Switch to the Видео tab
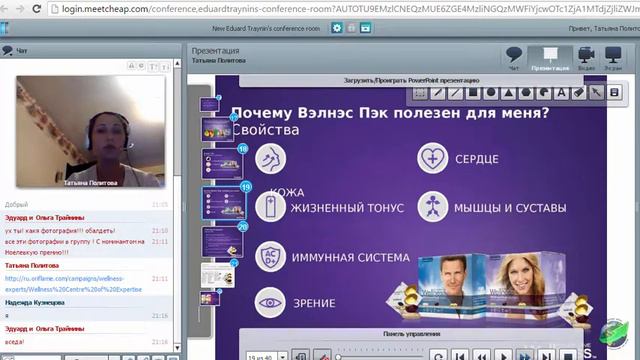This screenshot has width=640, height=360. (587, 58)
